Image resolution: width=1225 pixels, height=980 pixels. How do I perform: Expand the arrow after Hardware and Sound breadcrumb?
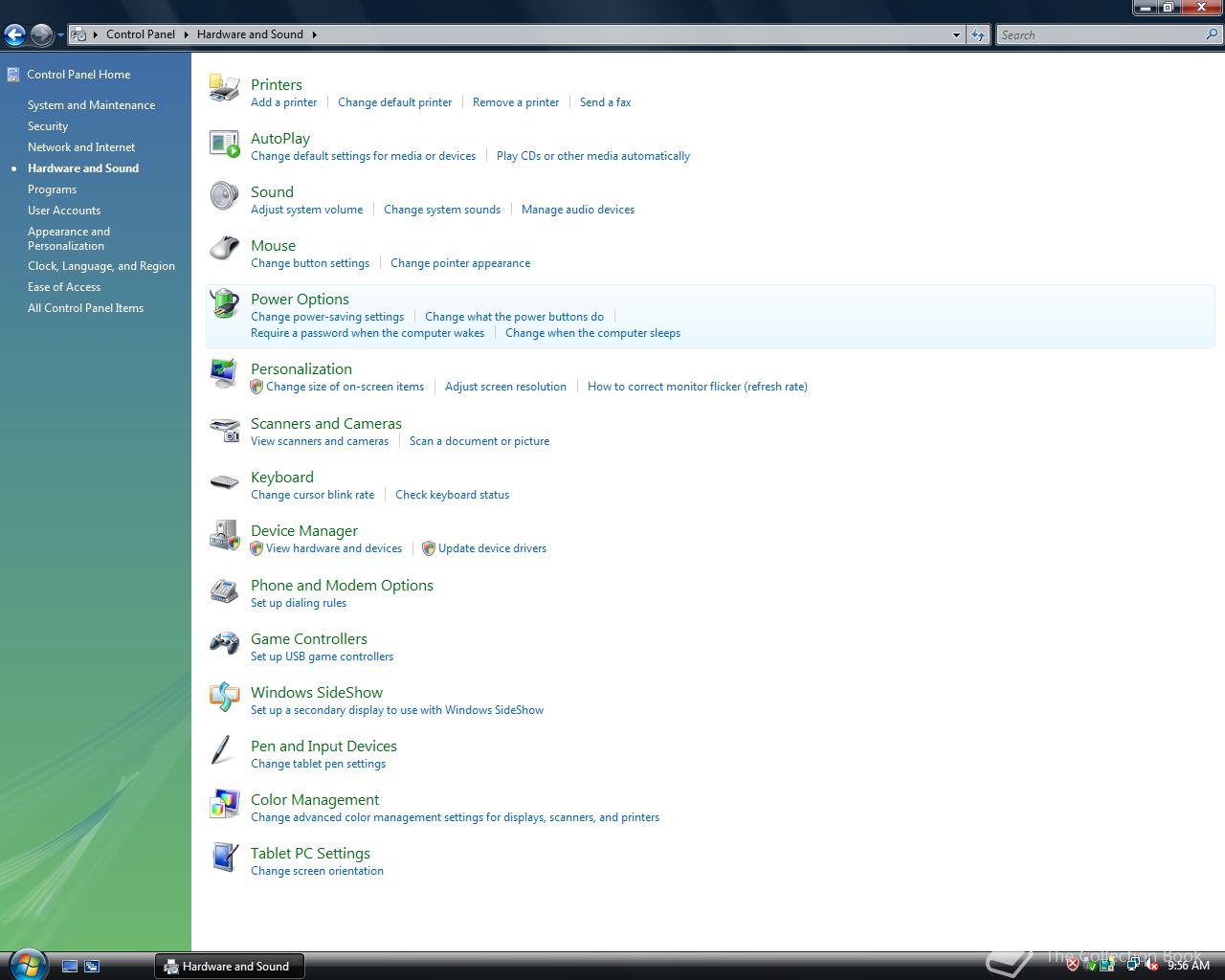314,34
